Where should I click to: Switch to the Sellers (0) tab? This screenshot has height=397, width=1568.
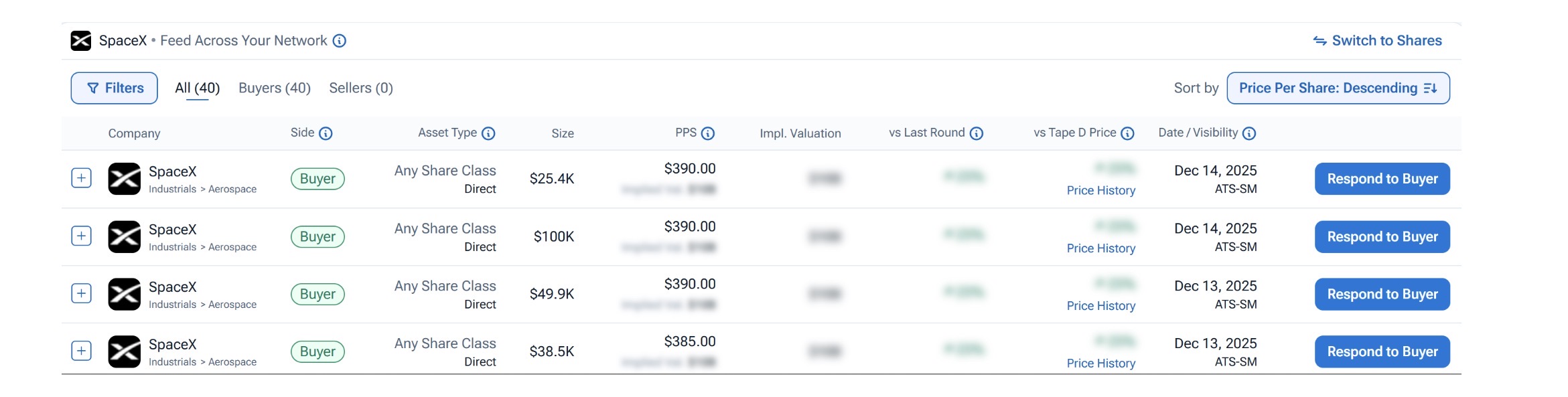(361, 88)
